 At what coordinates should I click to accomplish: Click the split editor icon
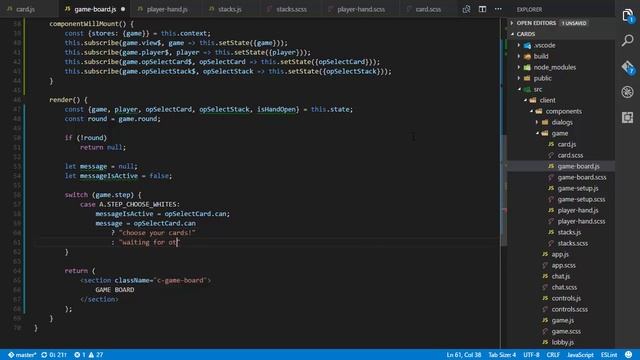tap(482, 9)
